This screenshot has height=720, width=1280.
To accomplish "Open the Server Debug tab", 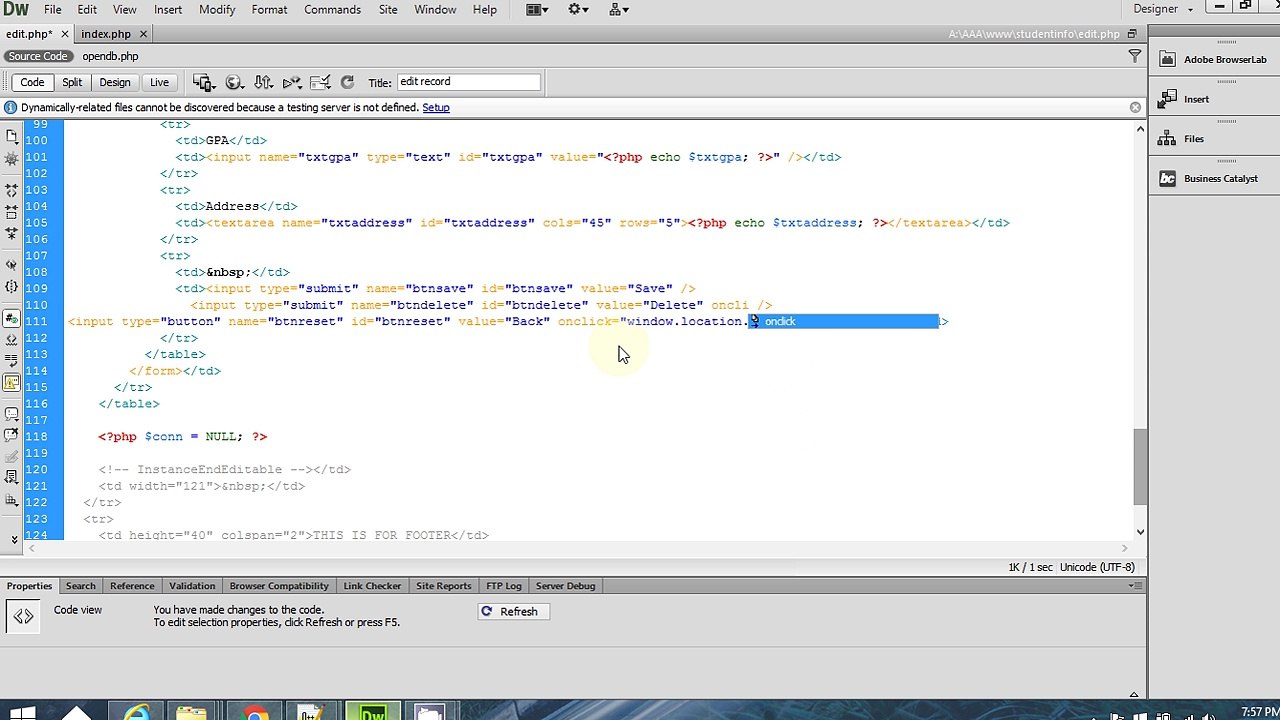I will 565,586.
